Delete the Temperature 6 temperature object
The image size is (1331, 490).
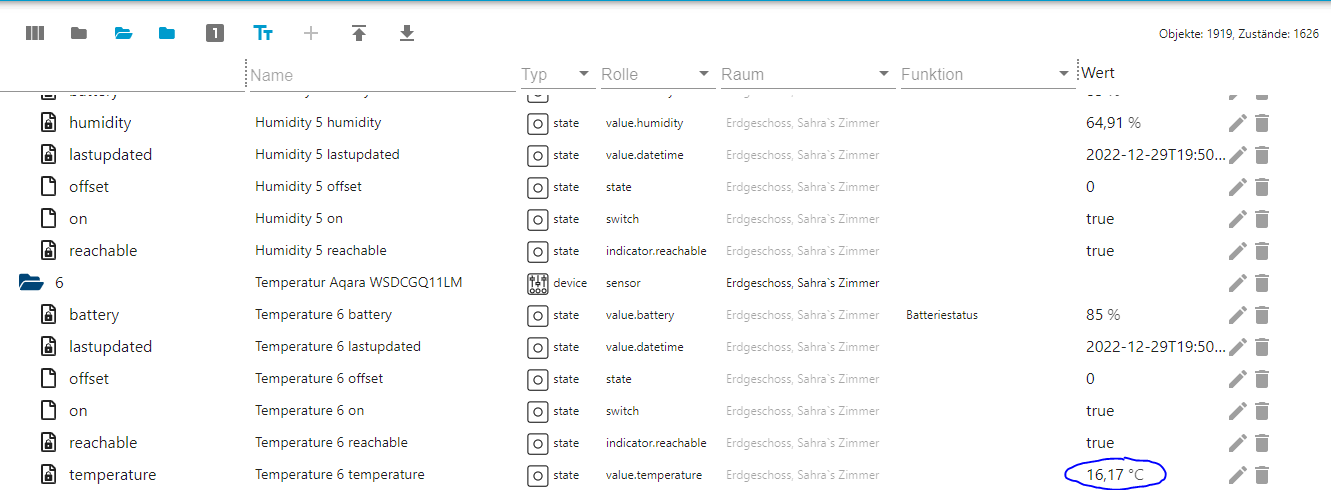pos(1262,475)
